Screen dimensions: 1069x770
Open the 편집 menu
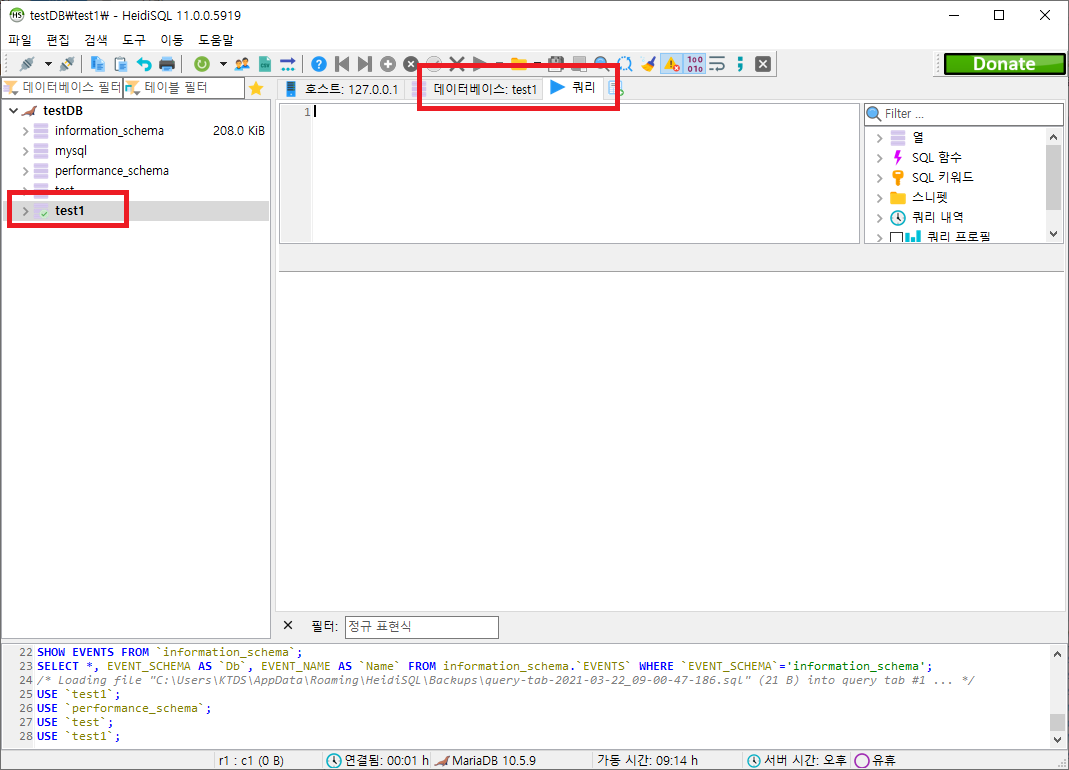click(58, 40)
